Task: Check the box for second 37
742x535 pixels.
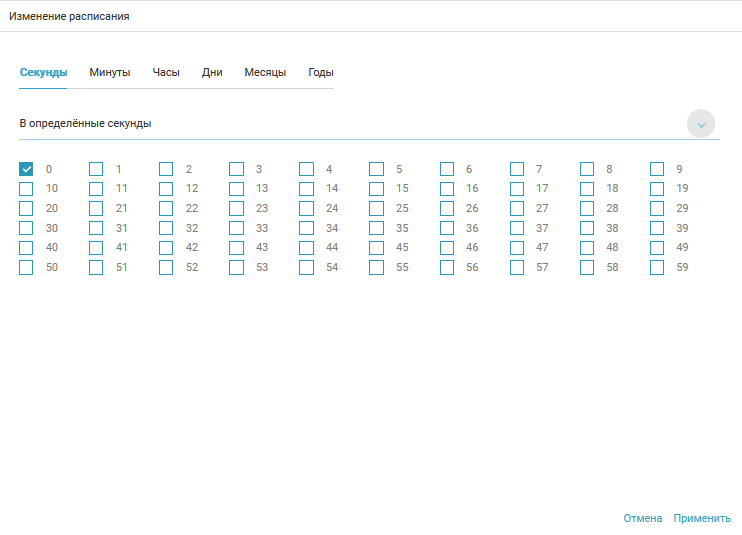Action: [517, 228]
